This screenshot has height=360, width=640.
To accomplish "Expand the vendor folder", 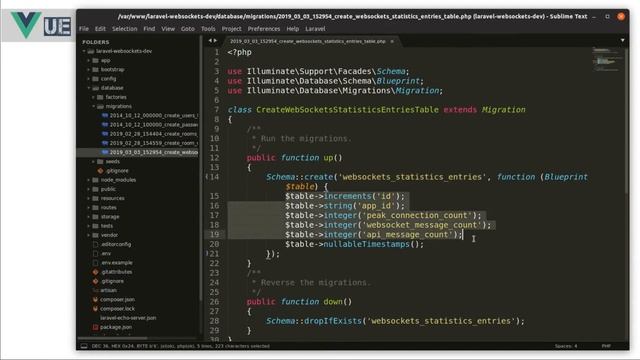I will [x=89, y=235].
